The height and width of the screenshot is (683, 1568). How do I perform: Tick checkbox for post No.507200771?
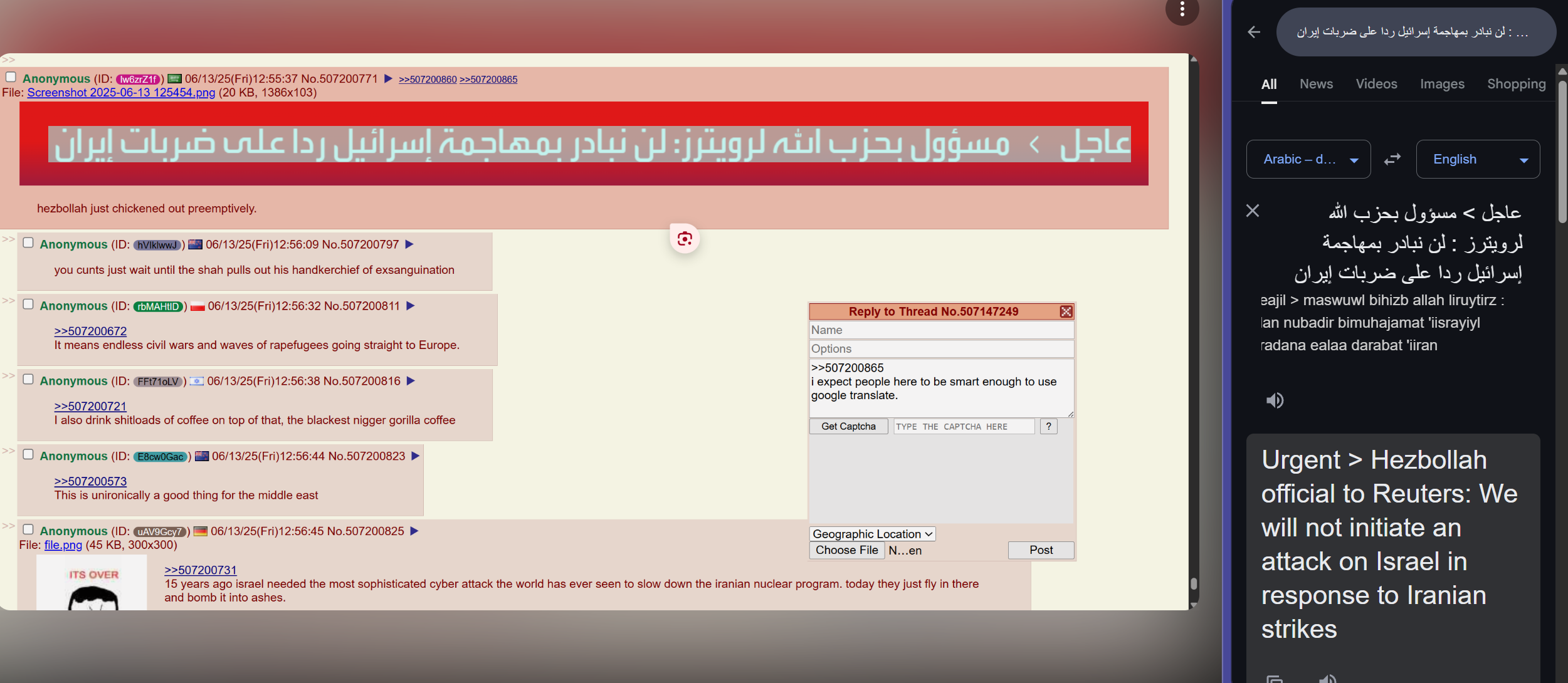coord(11,77)
